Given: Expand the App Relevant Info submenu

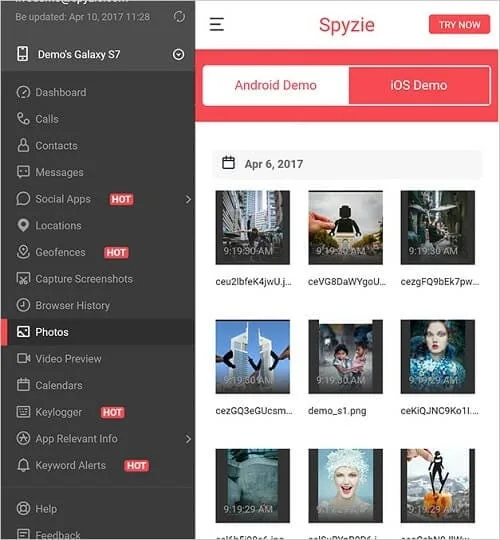Looking at the screenshot, I should click(188, 439).
